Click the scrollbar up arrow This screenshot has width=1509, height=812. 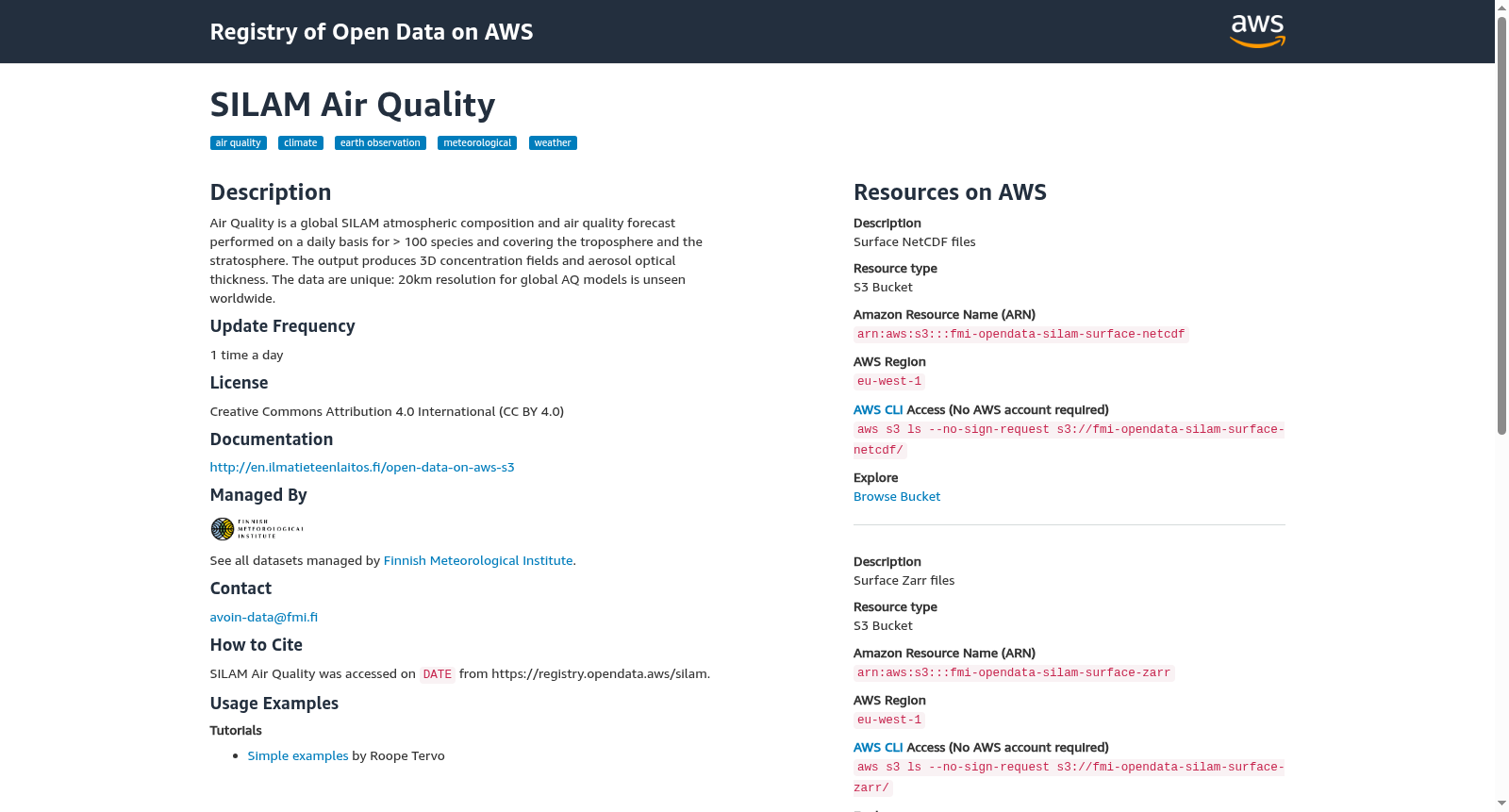[x=1501, y=8]
